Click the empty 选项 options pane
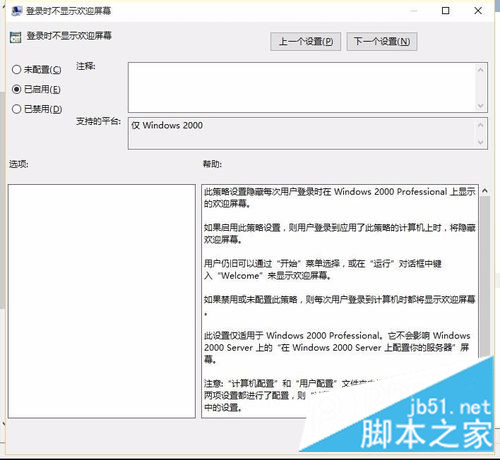Screen dimensions: 500x460 (102, 301)
